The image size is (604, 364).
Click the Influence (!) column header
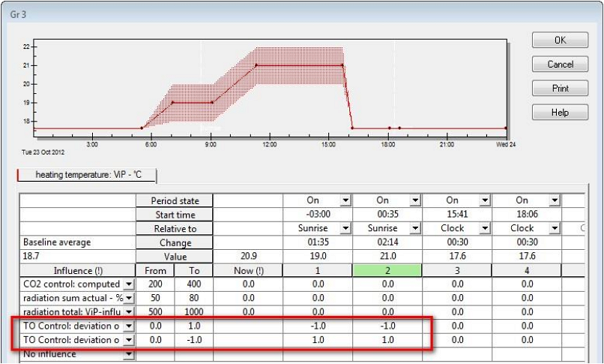(x=78, y=270)
